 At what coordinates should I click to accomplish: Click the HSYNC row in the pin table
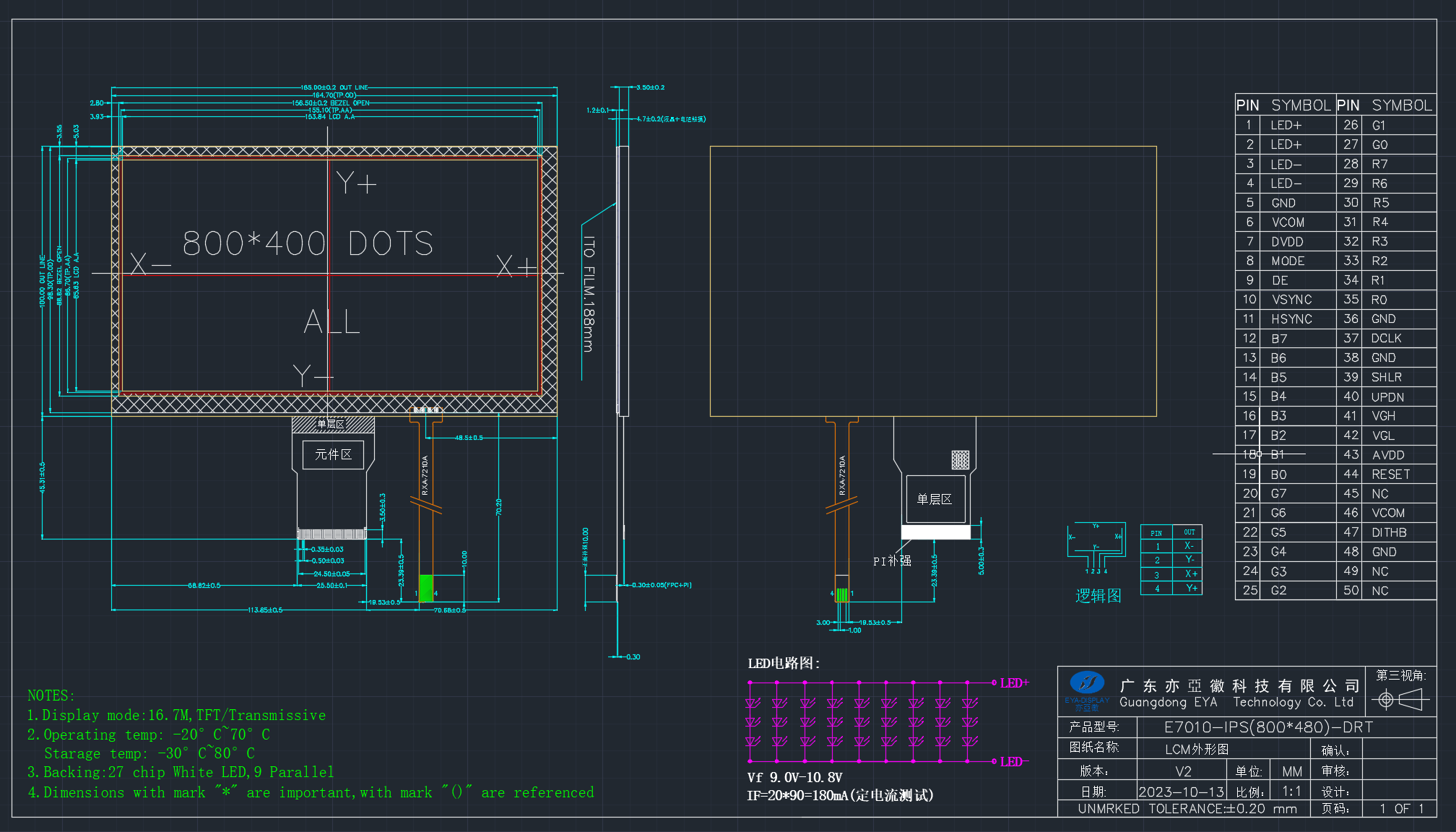tap(1286, 319)
